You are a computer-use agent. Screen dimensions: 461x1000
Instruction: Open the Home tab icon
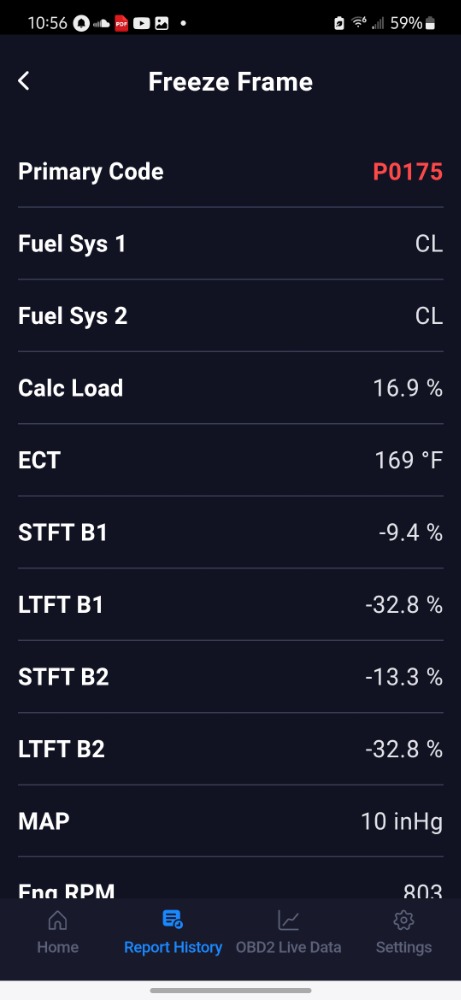click(57, 920)
